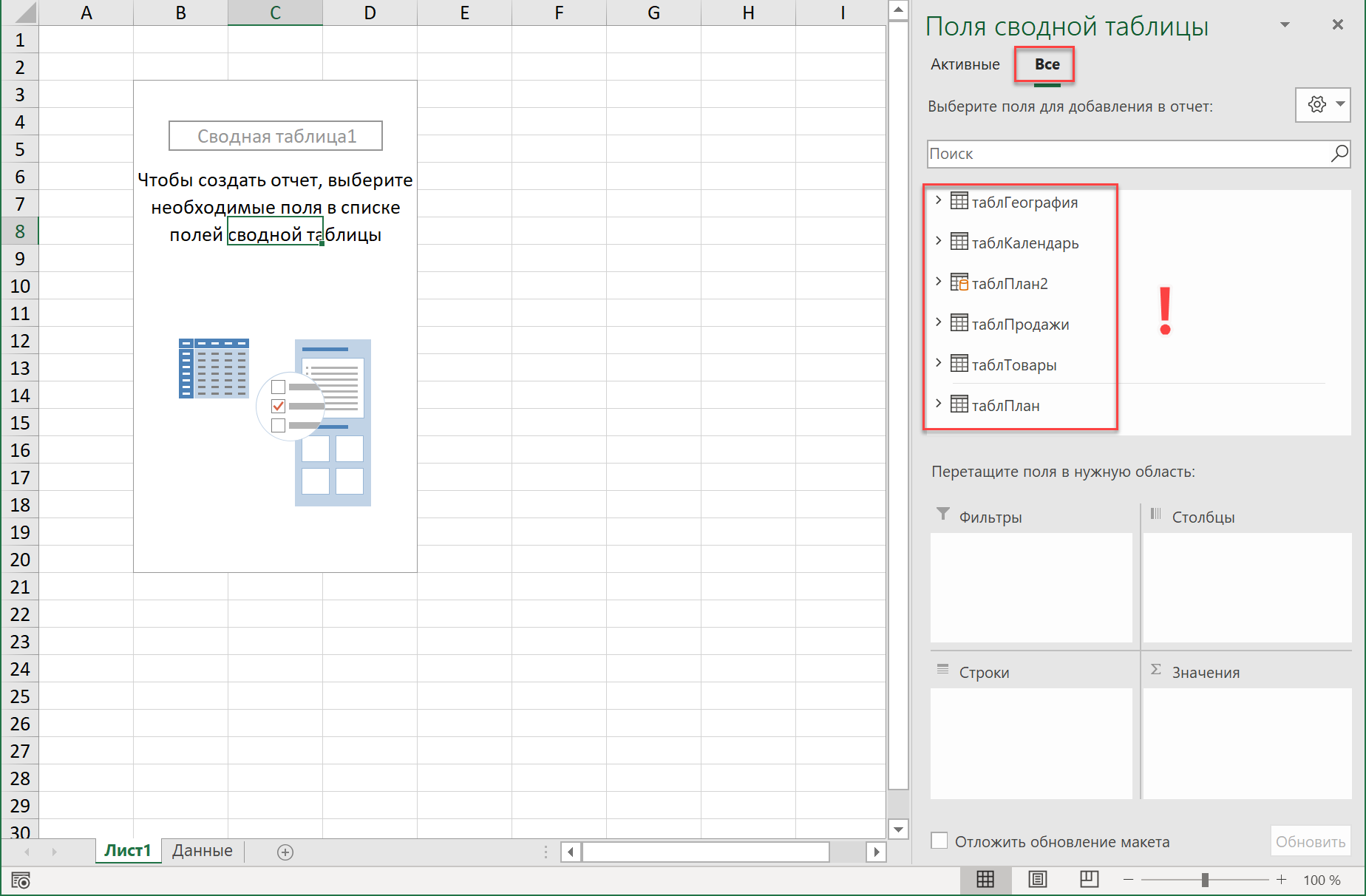Click the horizontal scroll left arrow
Viewport: 1366px width, 896px height.
(x=570, y=852)
